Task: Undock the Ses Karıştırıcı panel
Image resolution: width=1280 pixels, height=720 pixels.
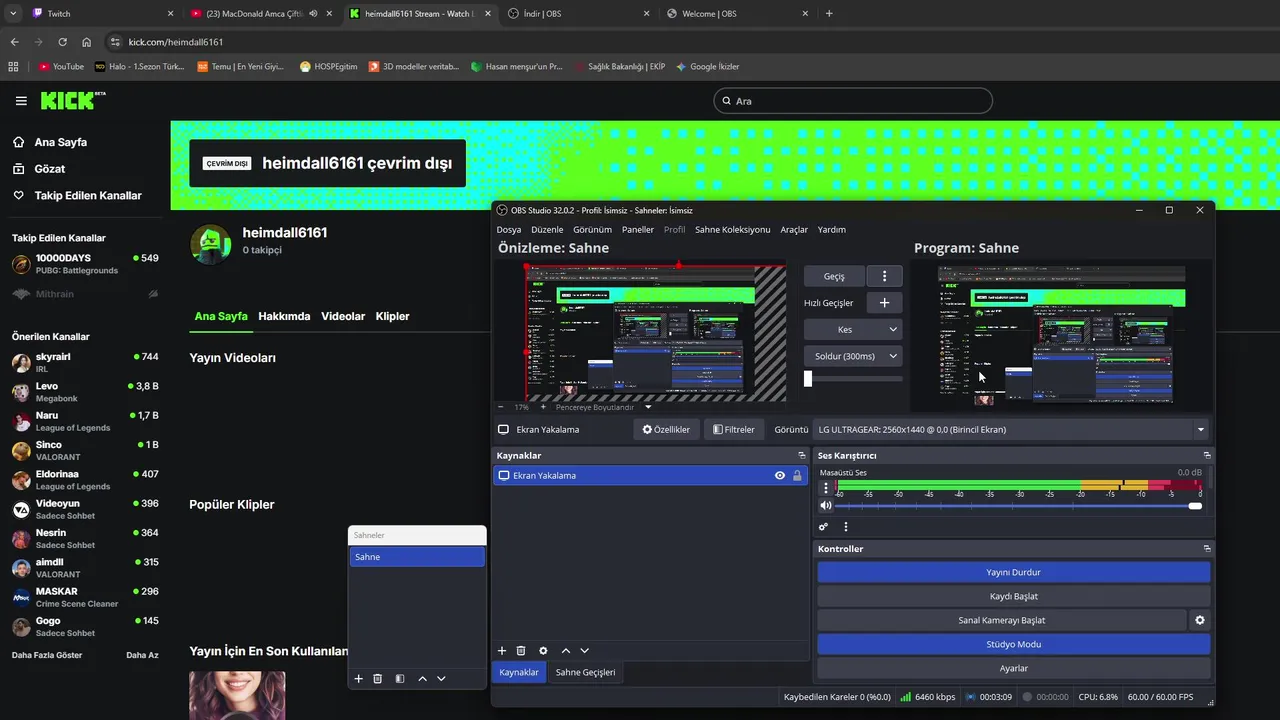Action: tap(1207, 456)
